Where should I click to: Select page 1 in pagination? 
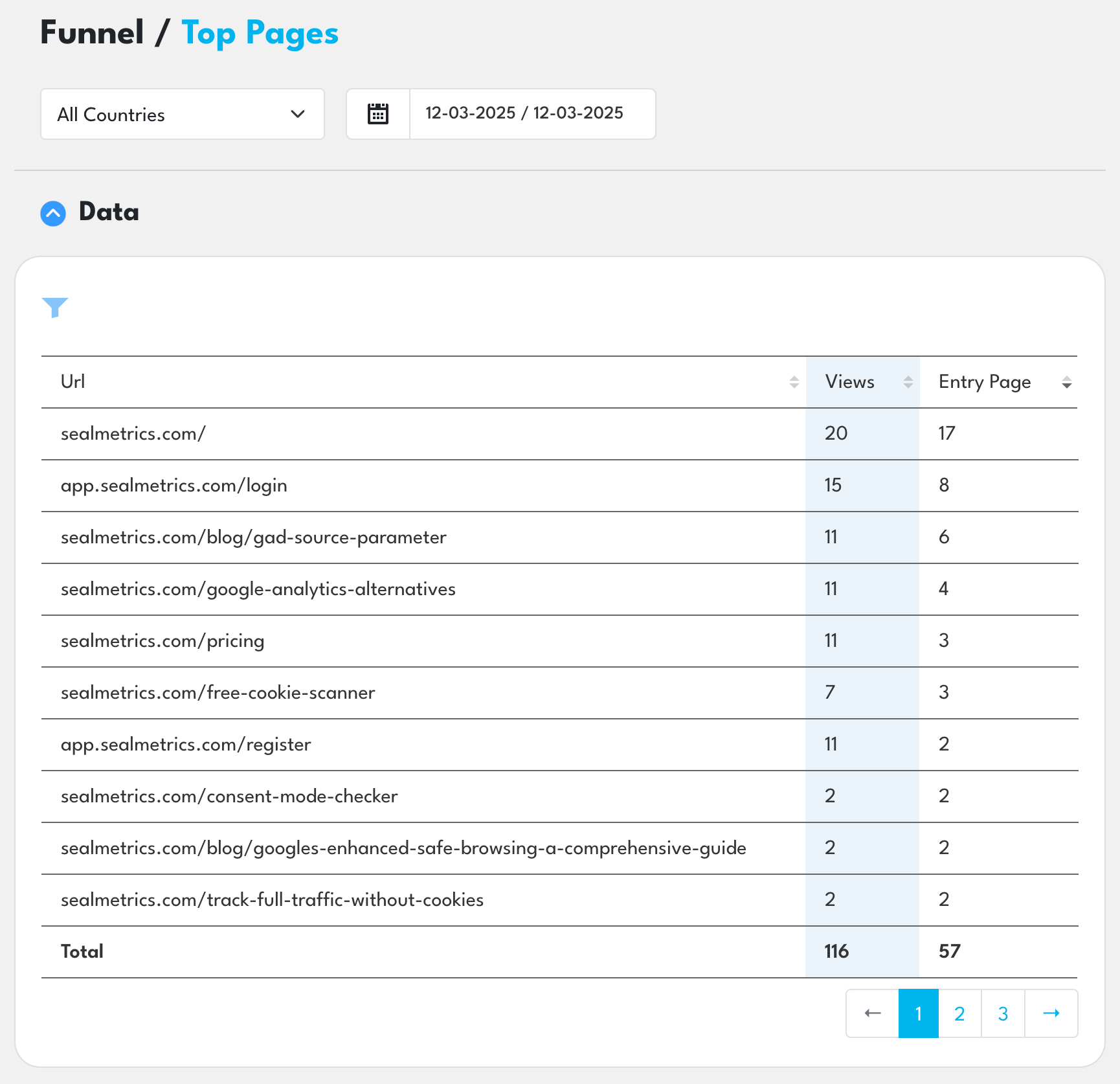point(918,1013)
